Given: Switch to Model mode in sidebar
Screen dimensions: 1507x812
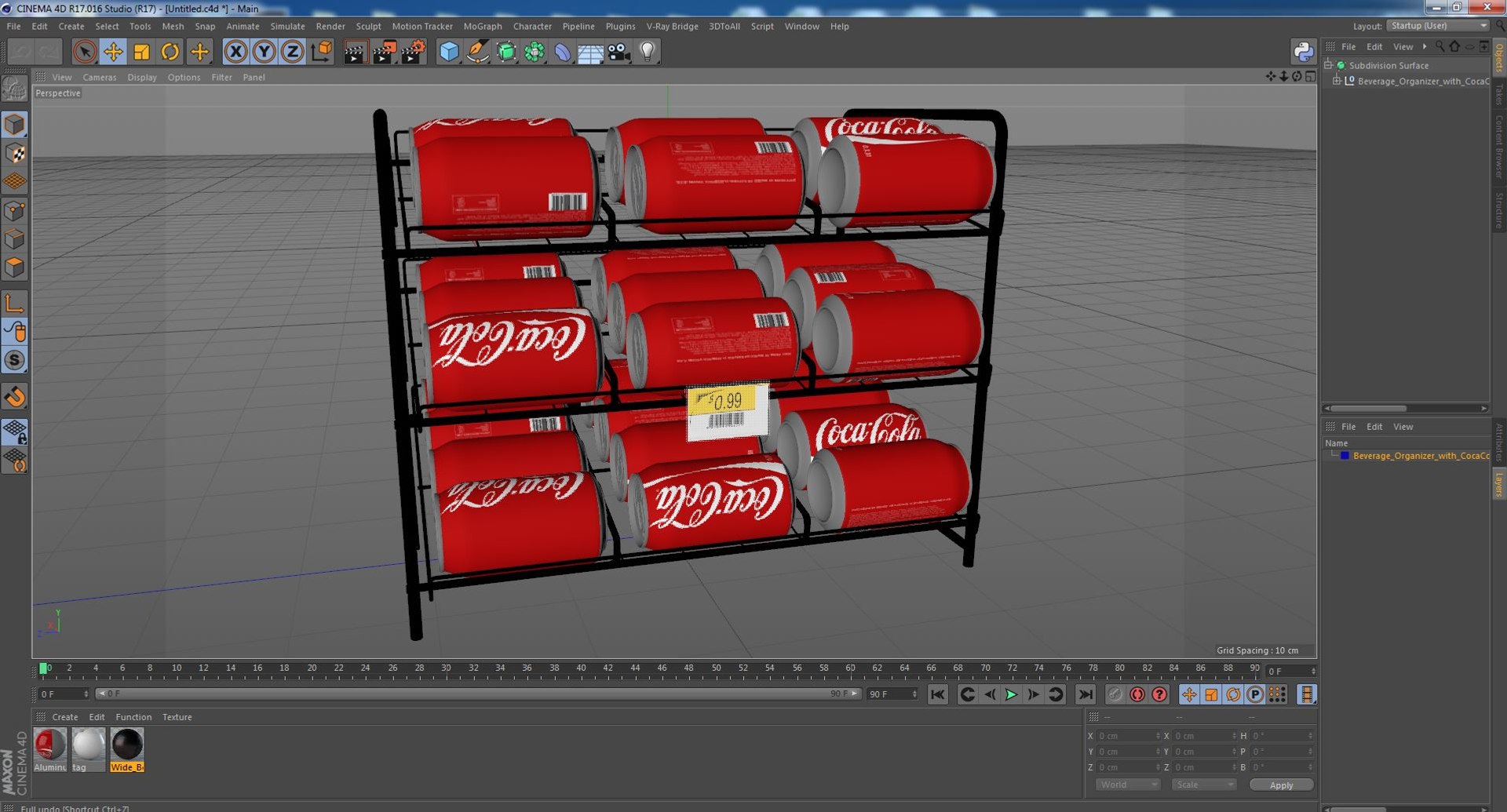Looking at the screenshot, I should pyautogui.click(x=15, y=125).
